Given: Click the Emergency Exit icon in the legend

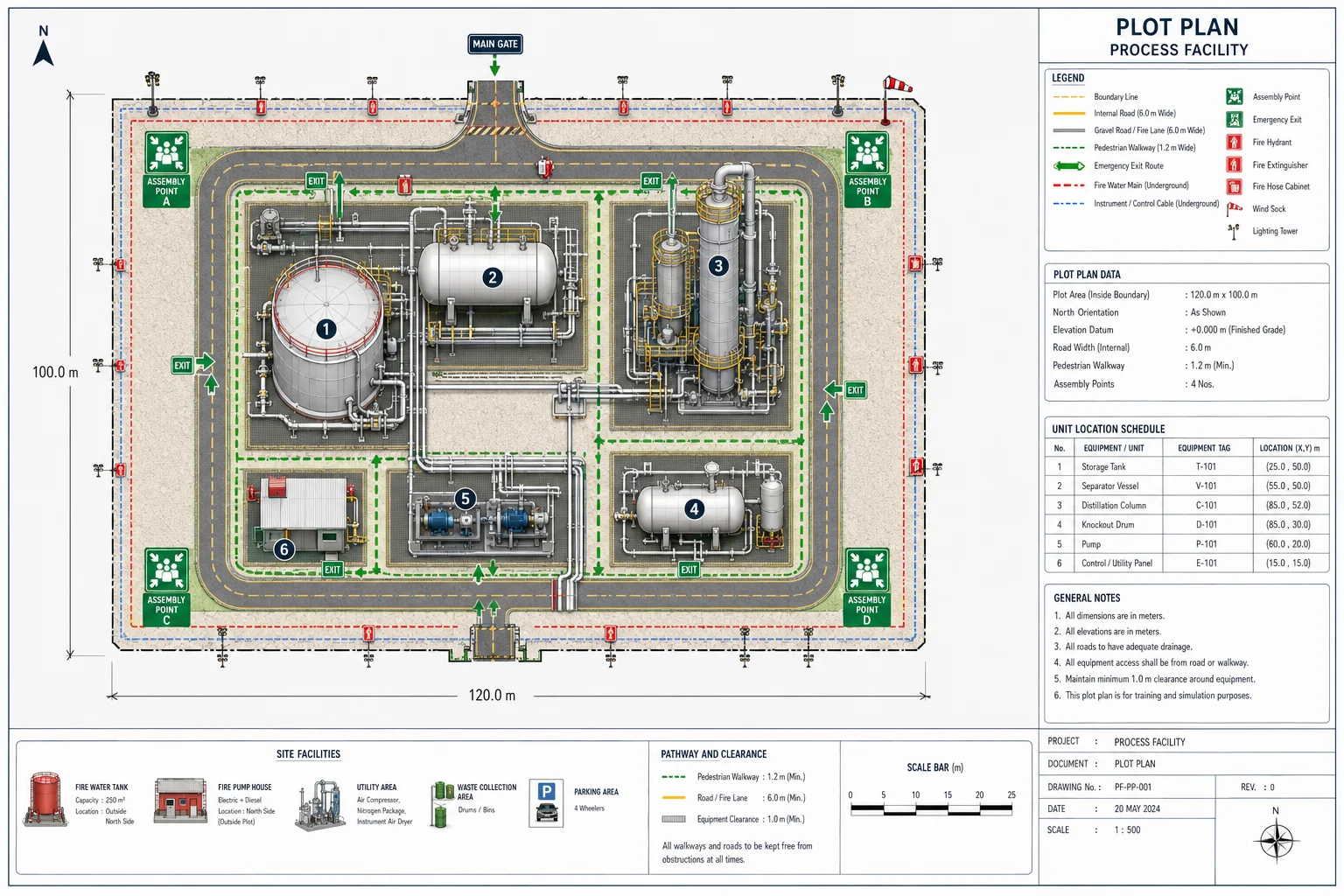Looking at the screenshot, I should pos(1235,119).
